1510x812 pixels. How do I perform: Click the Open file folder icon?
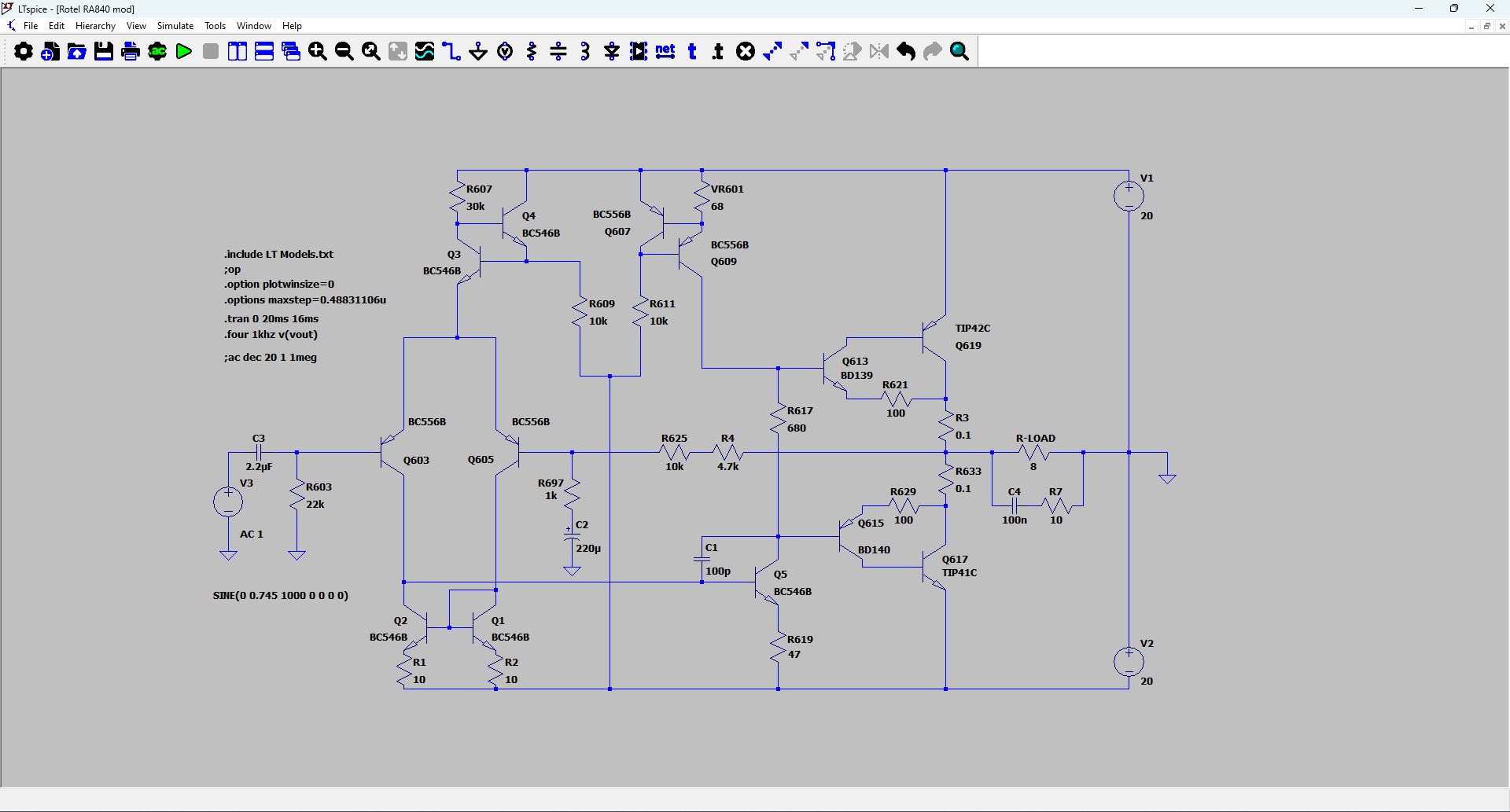[x=77, y=52]
